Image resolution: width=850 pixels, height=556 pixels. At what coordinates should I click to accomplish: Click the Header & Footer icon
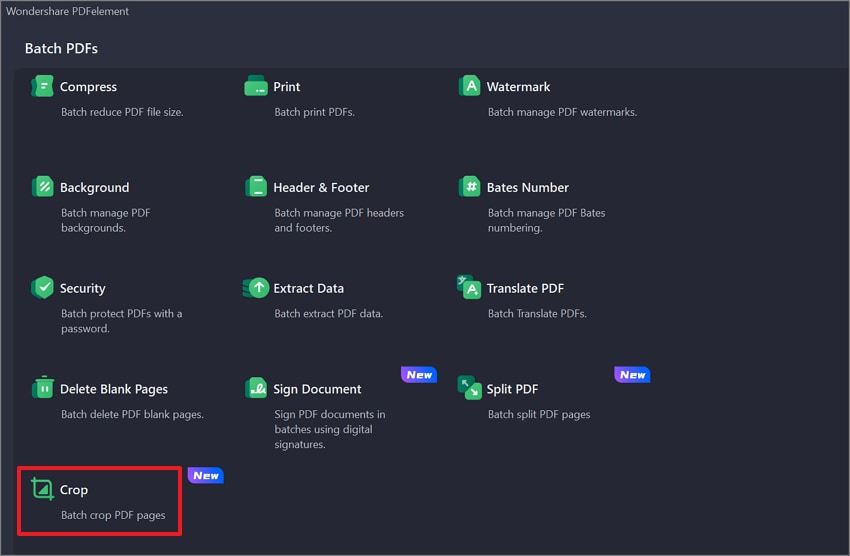pyautogui.click(x=255, y=187)
